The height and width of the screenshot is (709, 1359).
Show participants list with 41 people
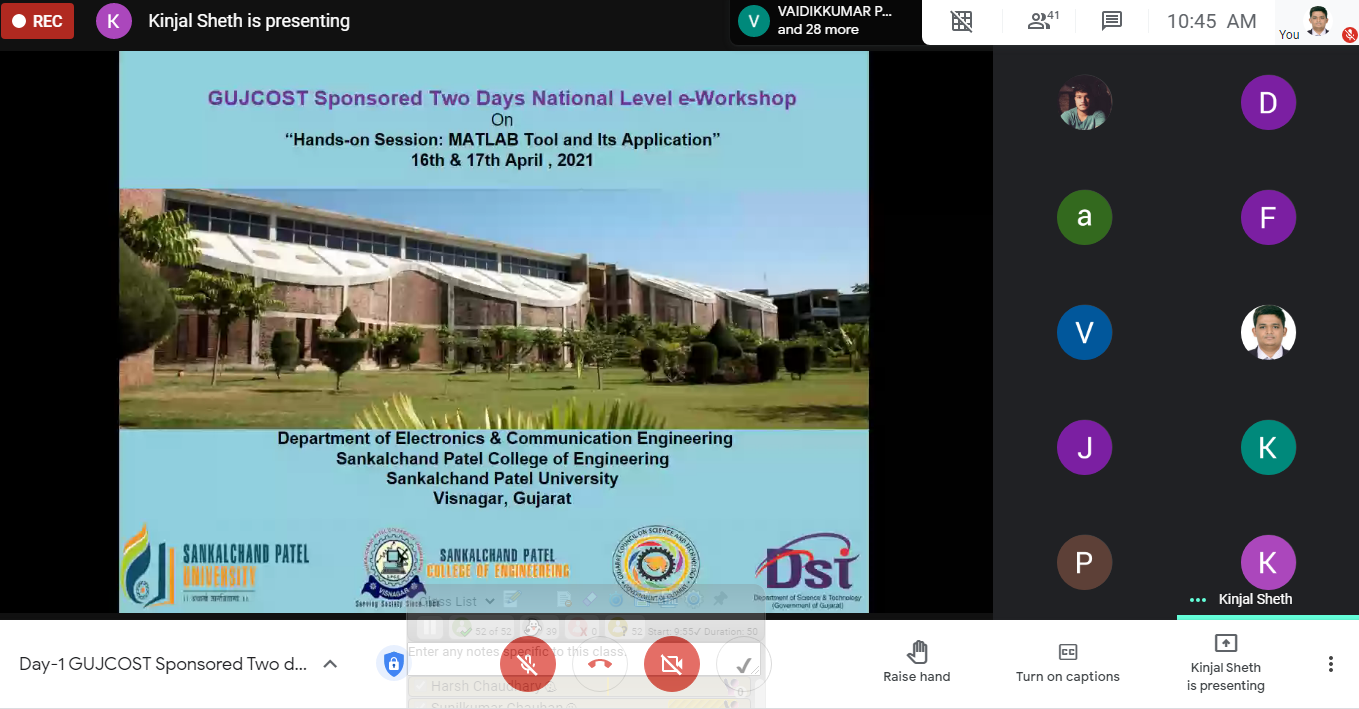1043,21
